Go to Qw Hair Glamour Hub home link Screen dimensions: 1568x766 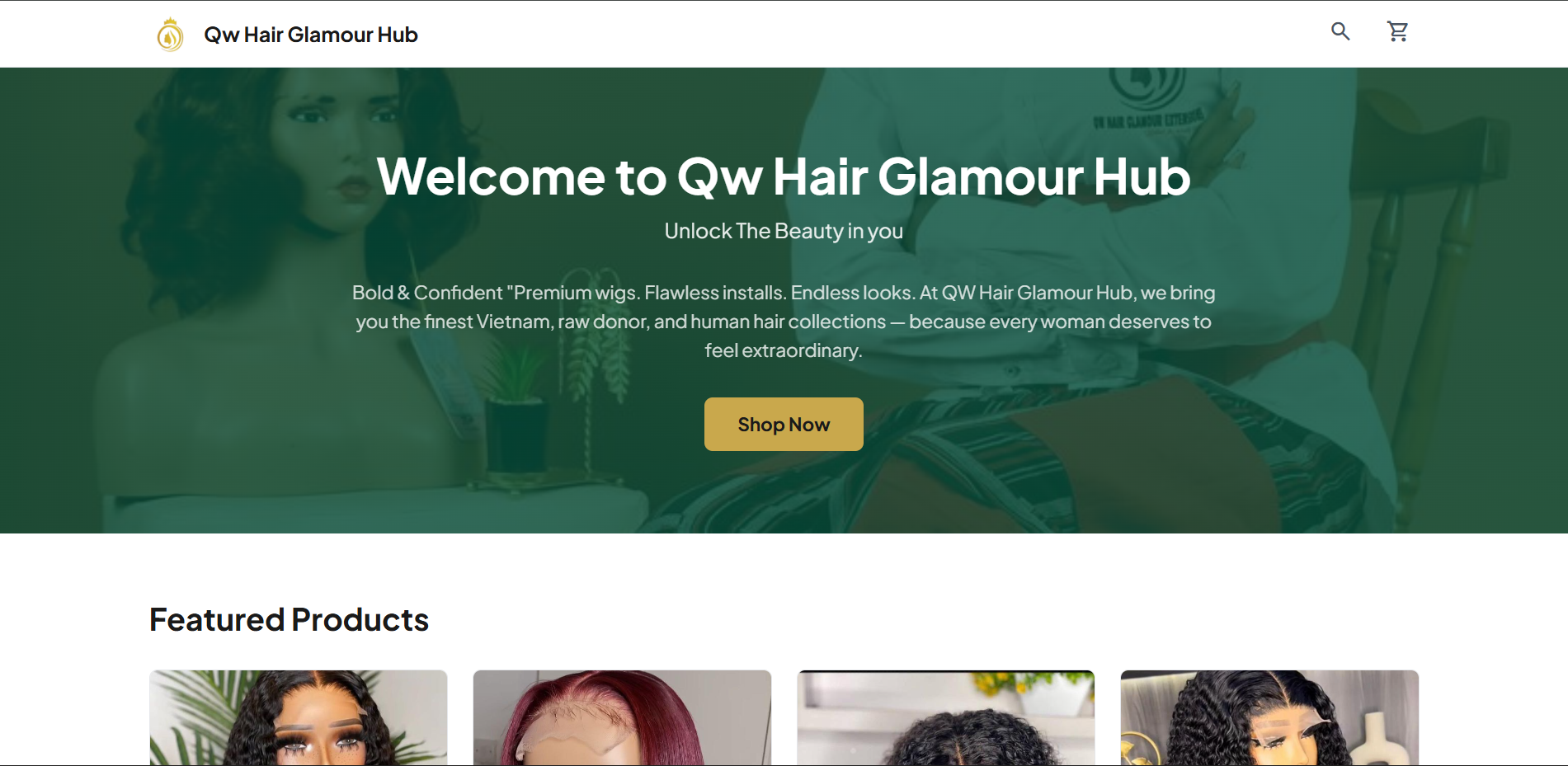pos(311,35)
